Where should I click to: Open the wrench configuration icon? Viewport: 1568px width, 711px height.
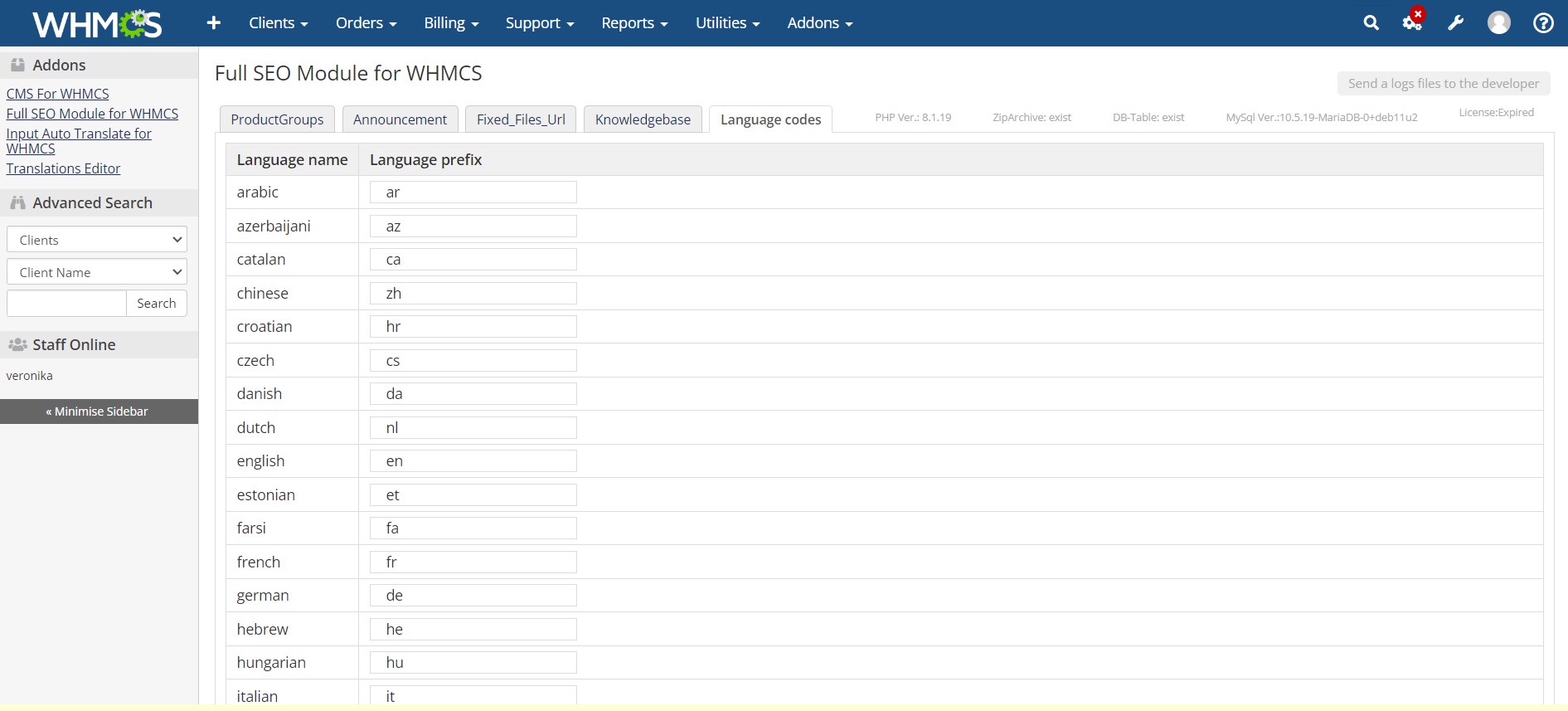1456,23
